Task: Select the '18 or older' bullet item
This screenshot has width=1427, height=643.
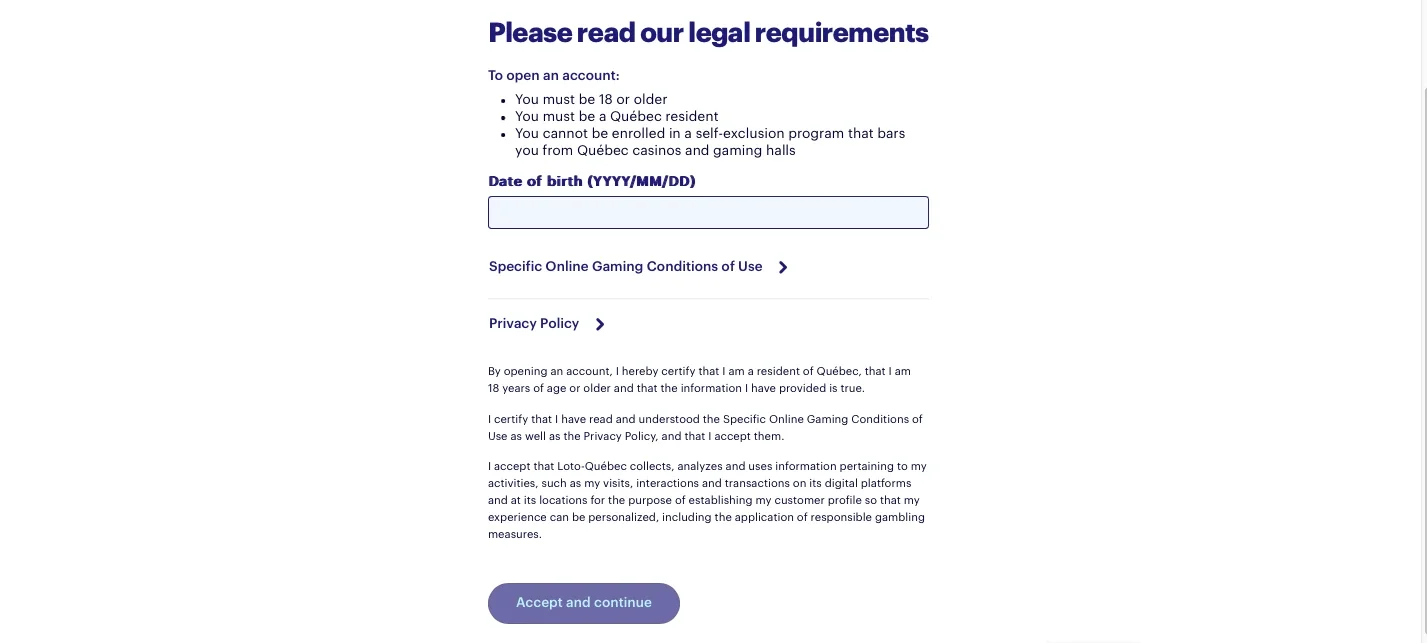Action: coord(591,99)
